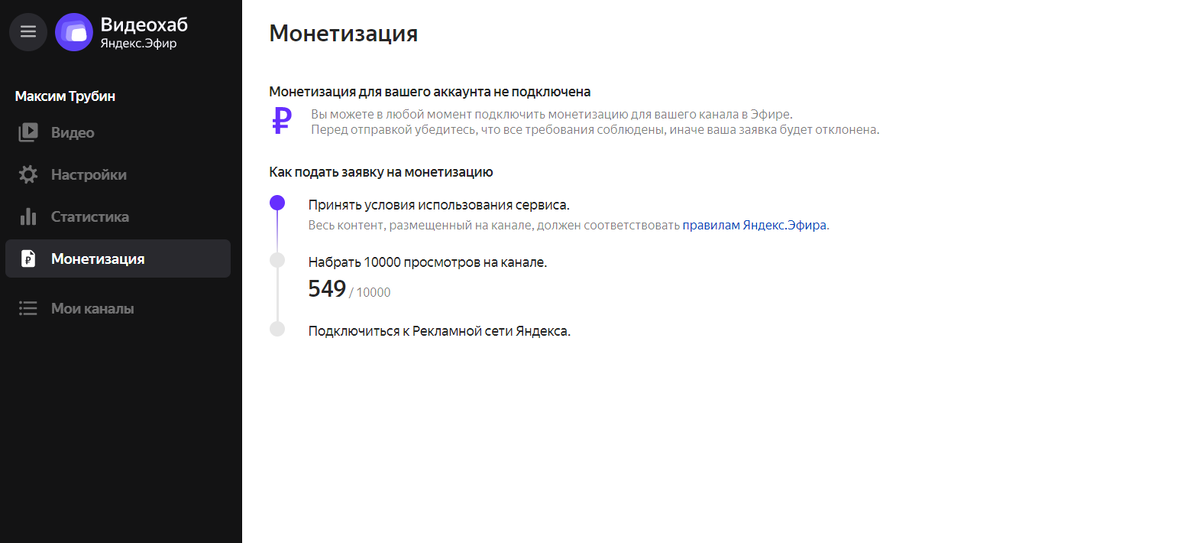Click the Максим Трубин account name
1200x543 pixels.
tap(65, 96)
